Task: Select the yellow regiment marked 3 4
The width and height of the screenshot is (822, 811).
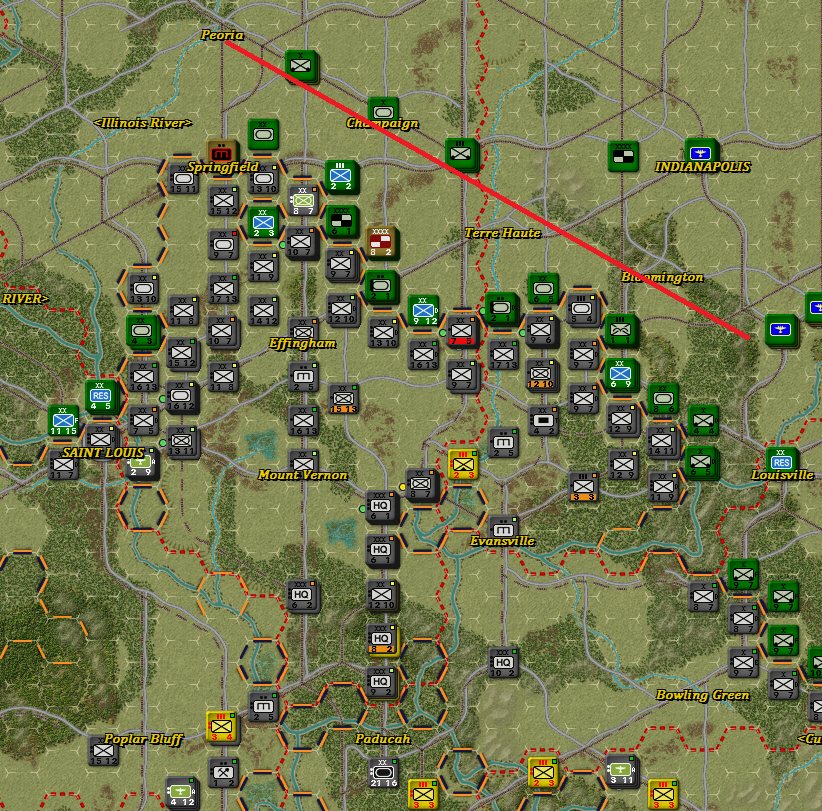Action: [221, 727]
